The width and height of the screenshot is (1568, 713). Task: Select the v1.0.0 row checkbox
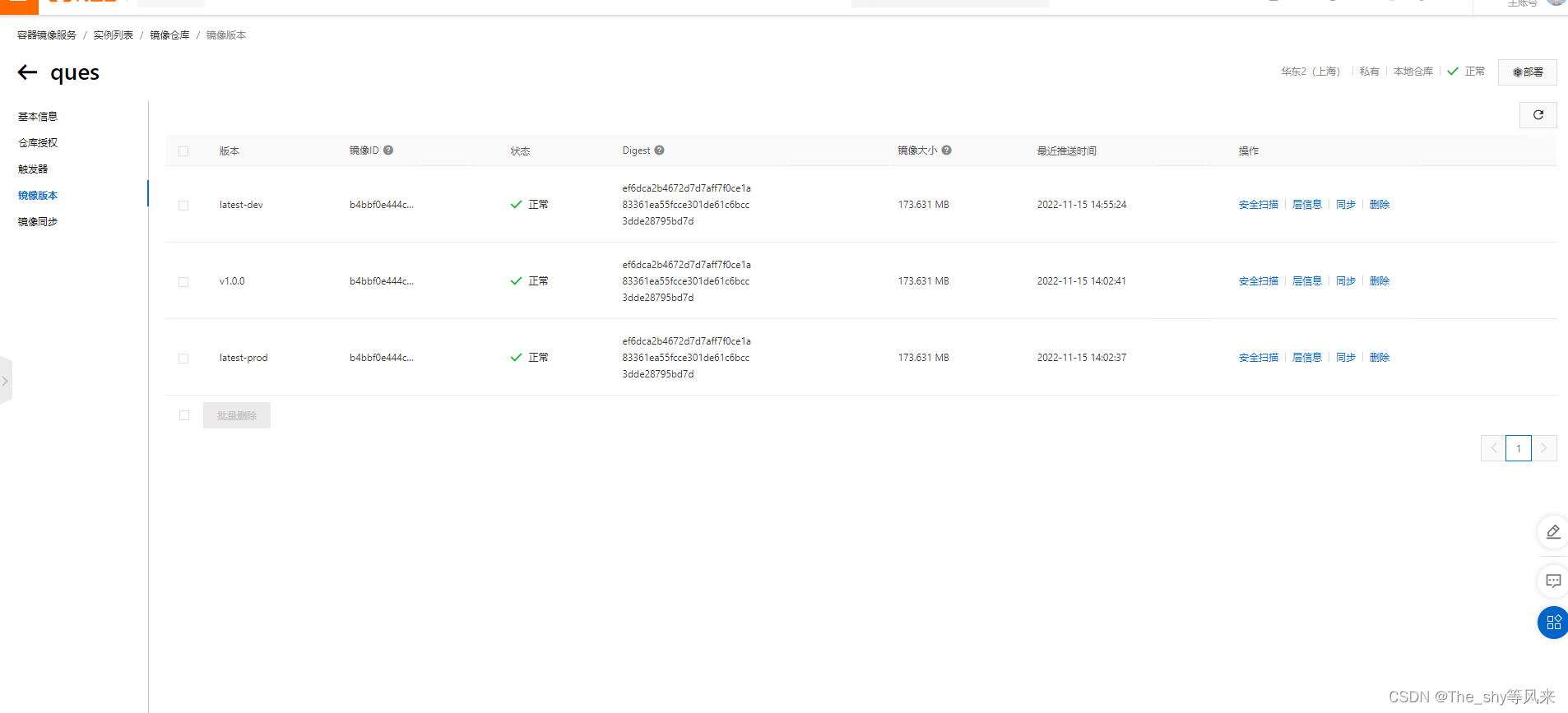coord(183,282)
